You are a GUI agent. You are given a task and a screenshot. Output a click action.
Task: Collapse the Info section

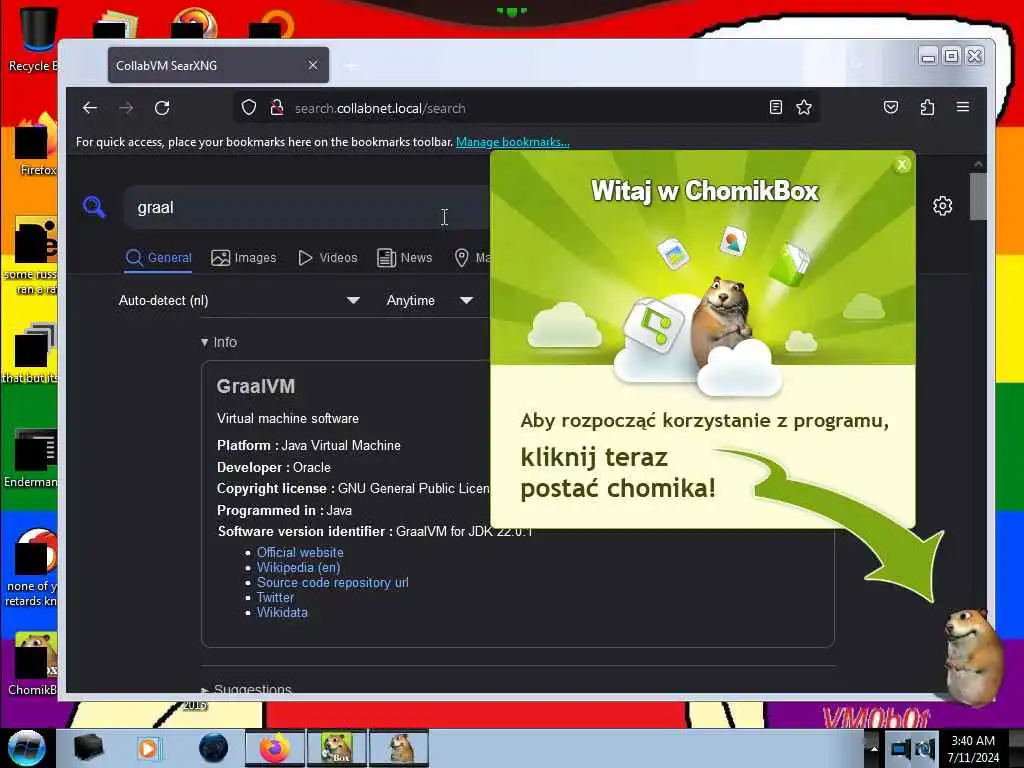pos(219,342)
